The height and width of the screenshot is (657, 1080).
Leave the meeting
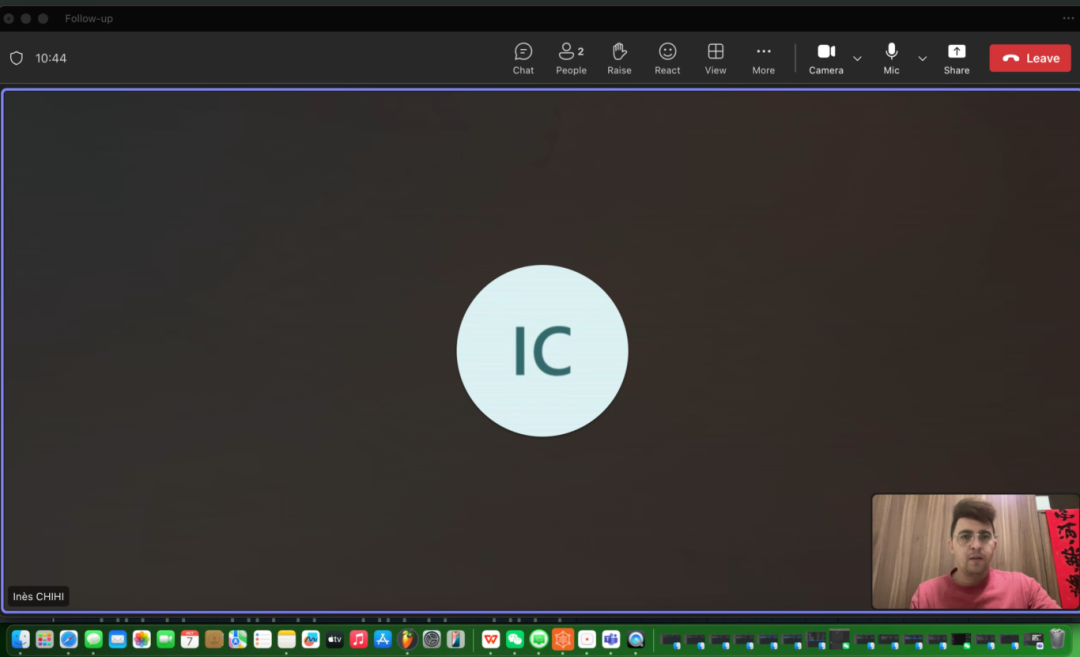click(x=1030, y=58)
